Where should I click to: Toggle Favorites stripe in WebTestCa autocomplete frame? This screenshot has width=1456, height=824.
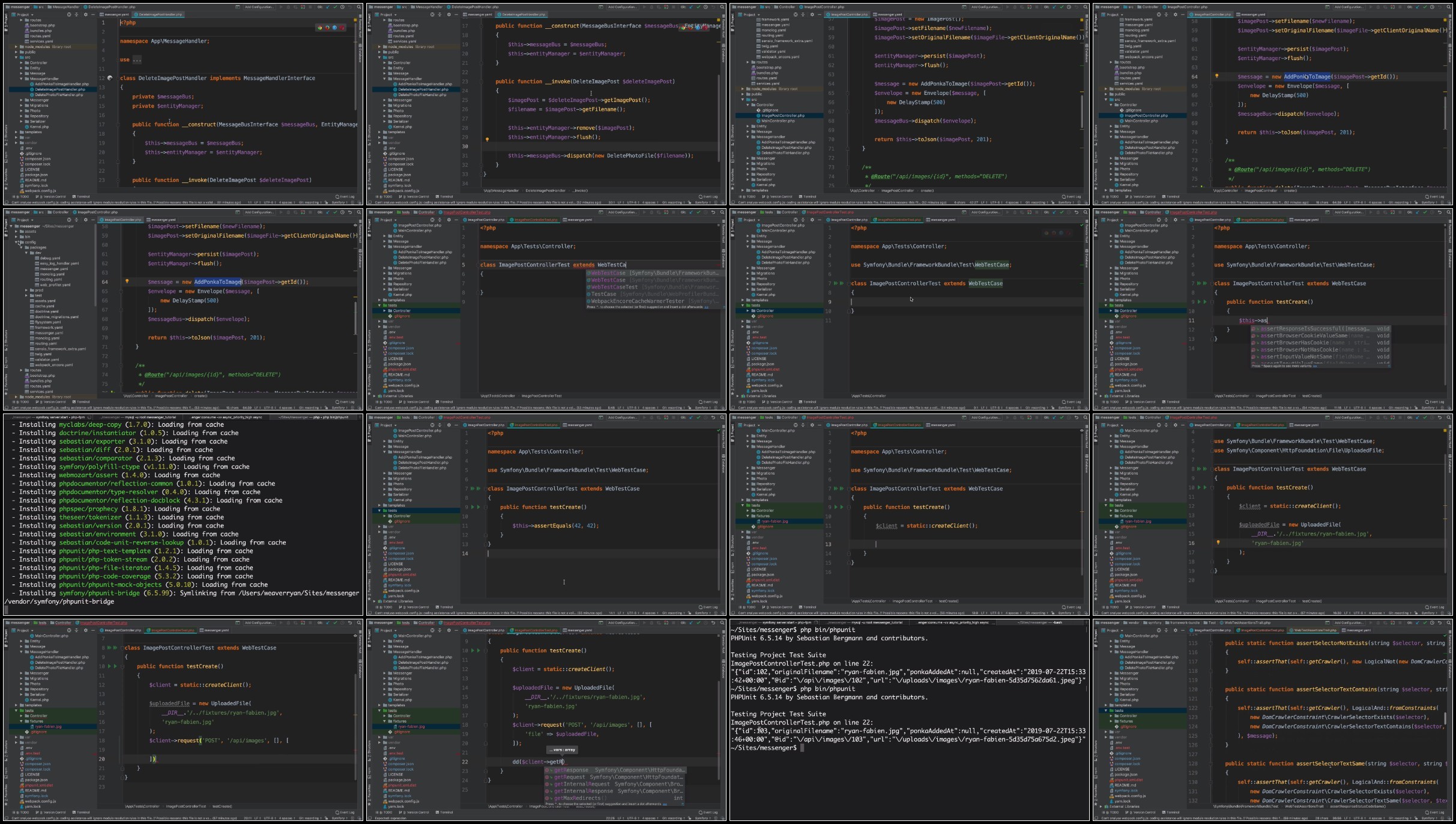coord(369,384)
